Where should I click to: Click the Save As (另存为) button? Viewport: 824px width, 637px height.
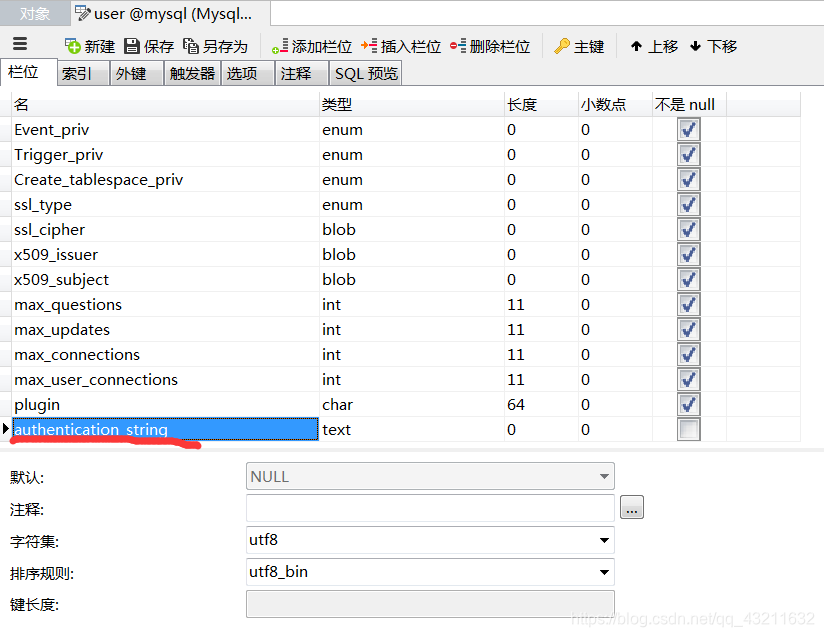[215, 46]
